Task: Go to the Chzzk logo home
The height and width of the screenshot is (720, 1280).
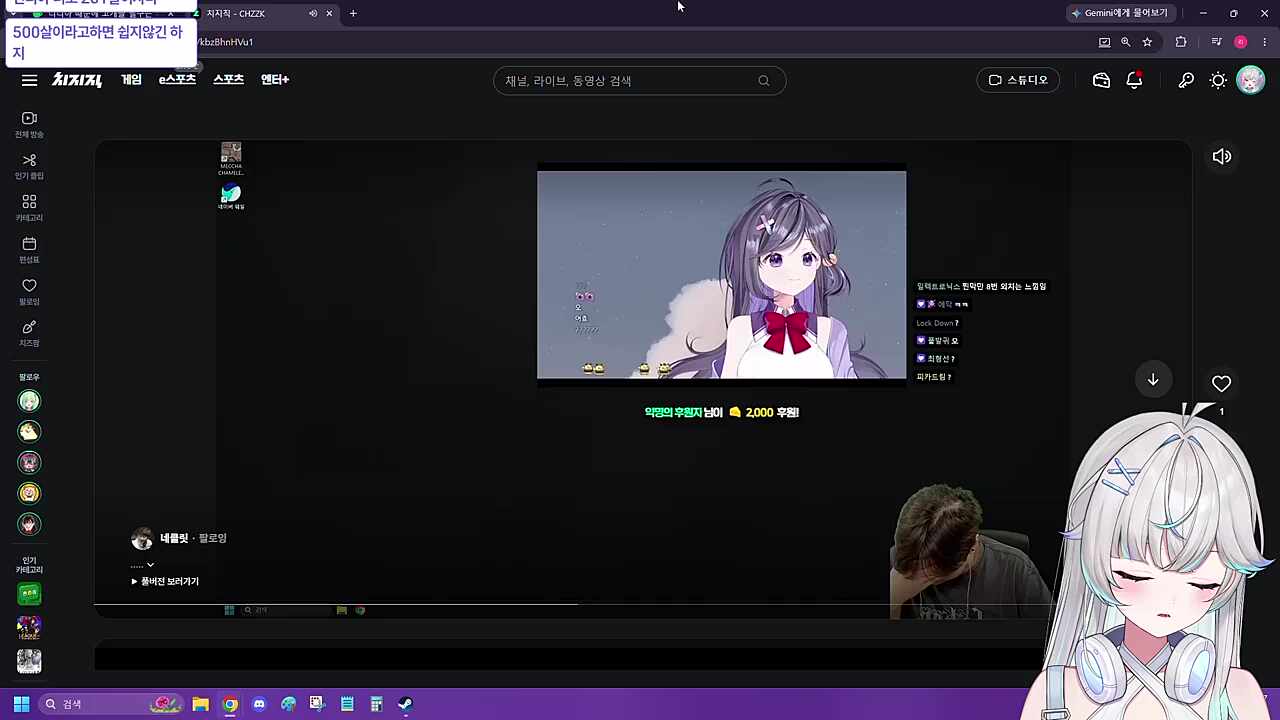Action: (x=77, y=80)
